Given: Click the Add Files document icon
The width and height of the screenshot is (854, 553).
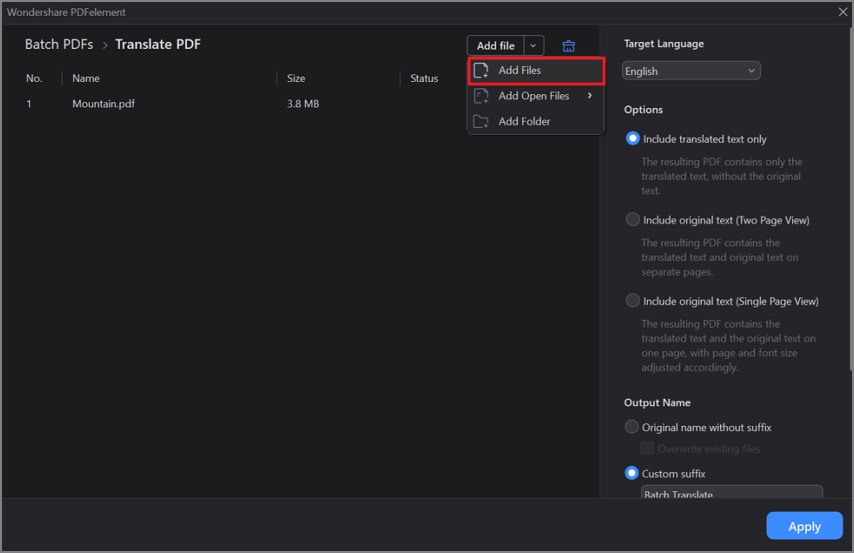Looking at the screenshot, I should coord(481,71).
